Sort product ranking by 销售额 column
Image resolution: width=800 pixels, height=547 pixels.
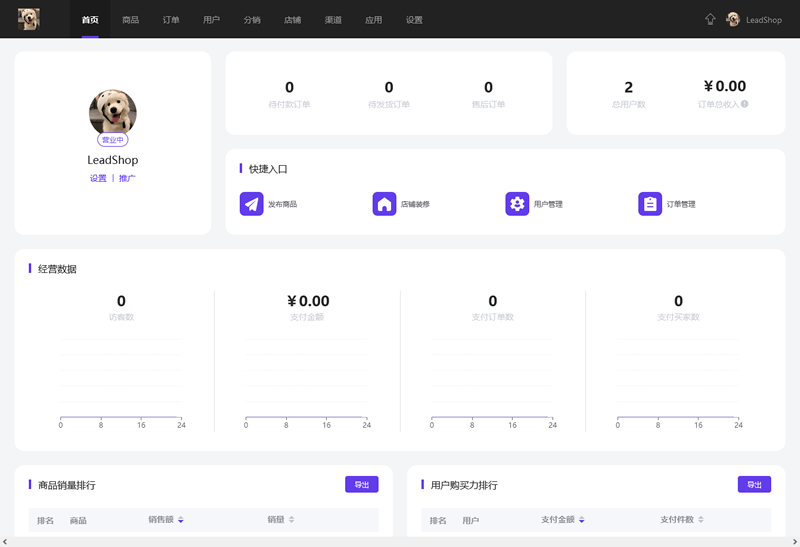coord(181,520)
